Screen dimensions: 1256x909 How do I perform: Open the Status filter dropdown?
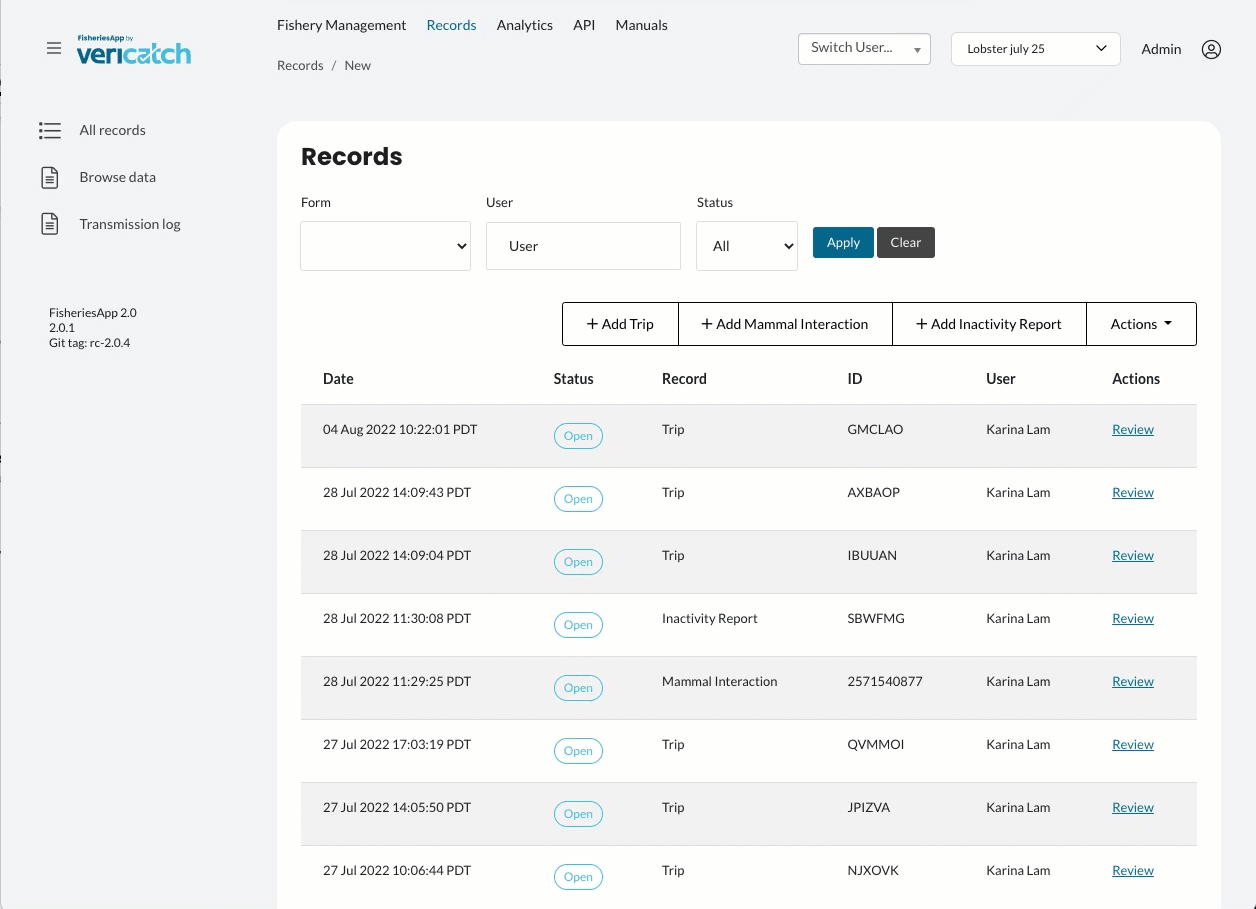746,246
